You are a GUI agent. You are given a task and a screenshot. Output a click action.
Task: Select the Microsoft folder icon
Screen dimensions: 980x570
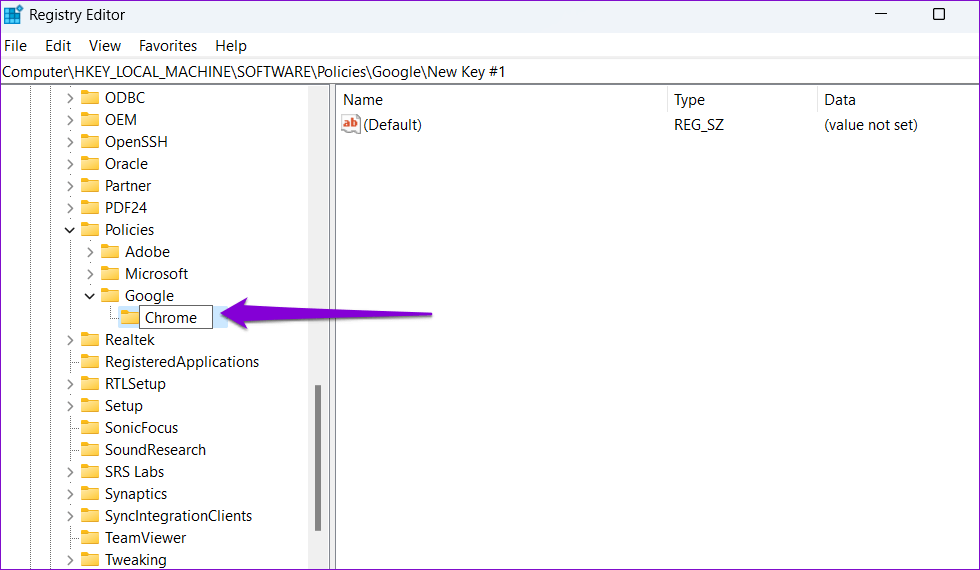tap(110, 273)
